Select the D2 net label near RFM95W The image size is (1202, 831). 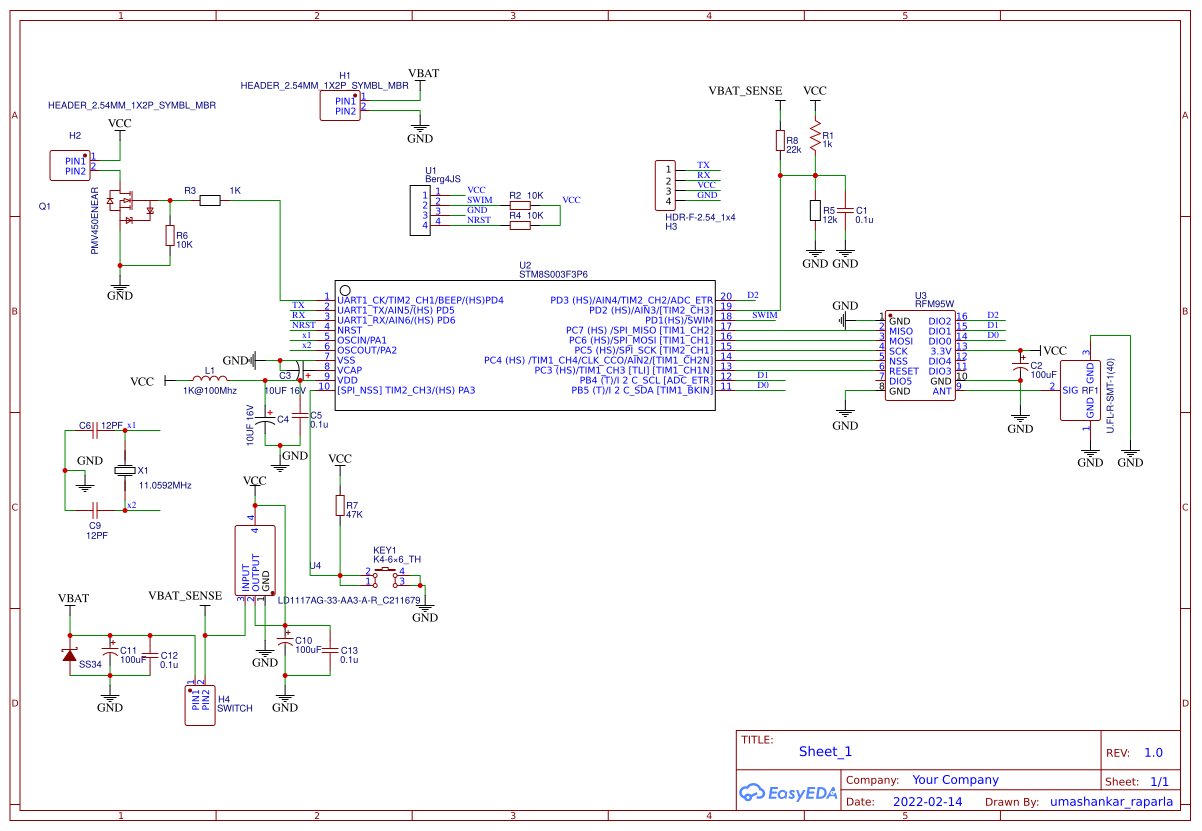[x=992, y=314]
